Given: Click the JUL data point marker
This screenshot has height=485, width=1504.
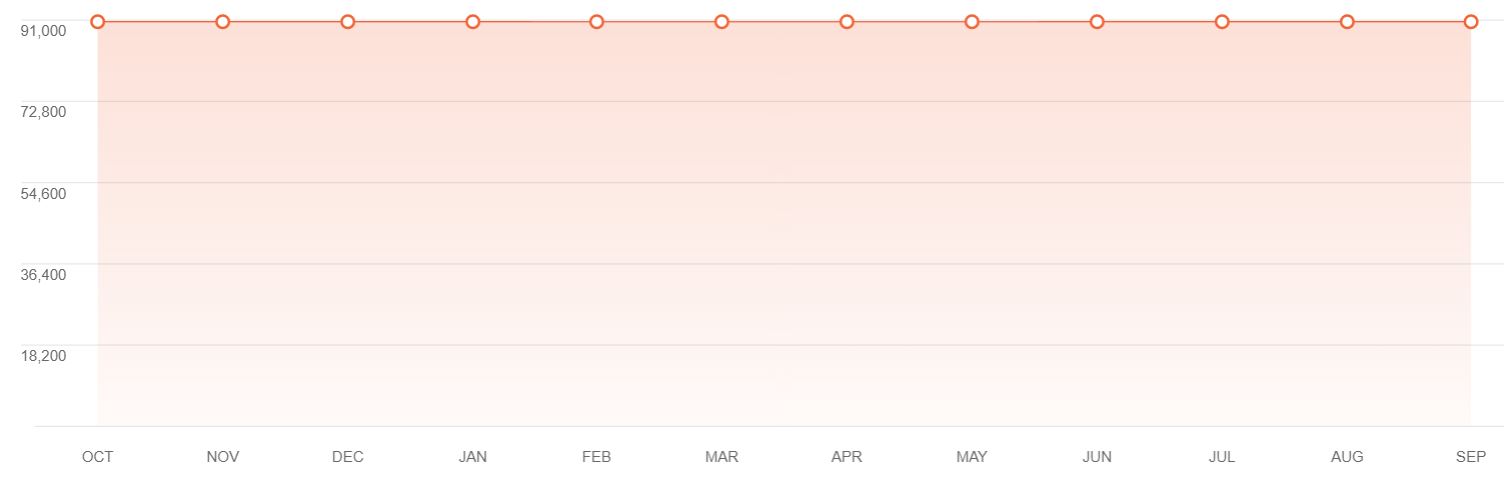Looking at the screenshot, I should [x=1222, y=22].
